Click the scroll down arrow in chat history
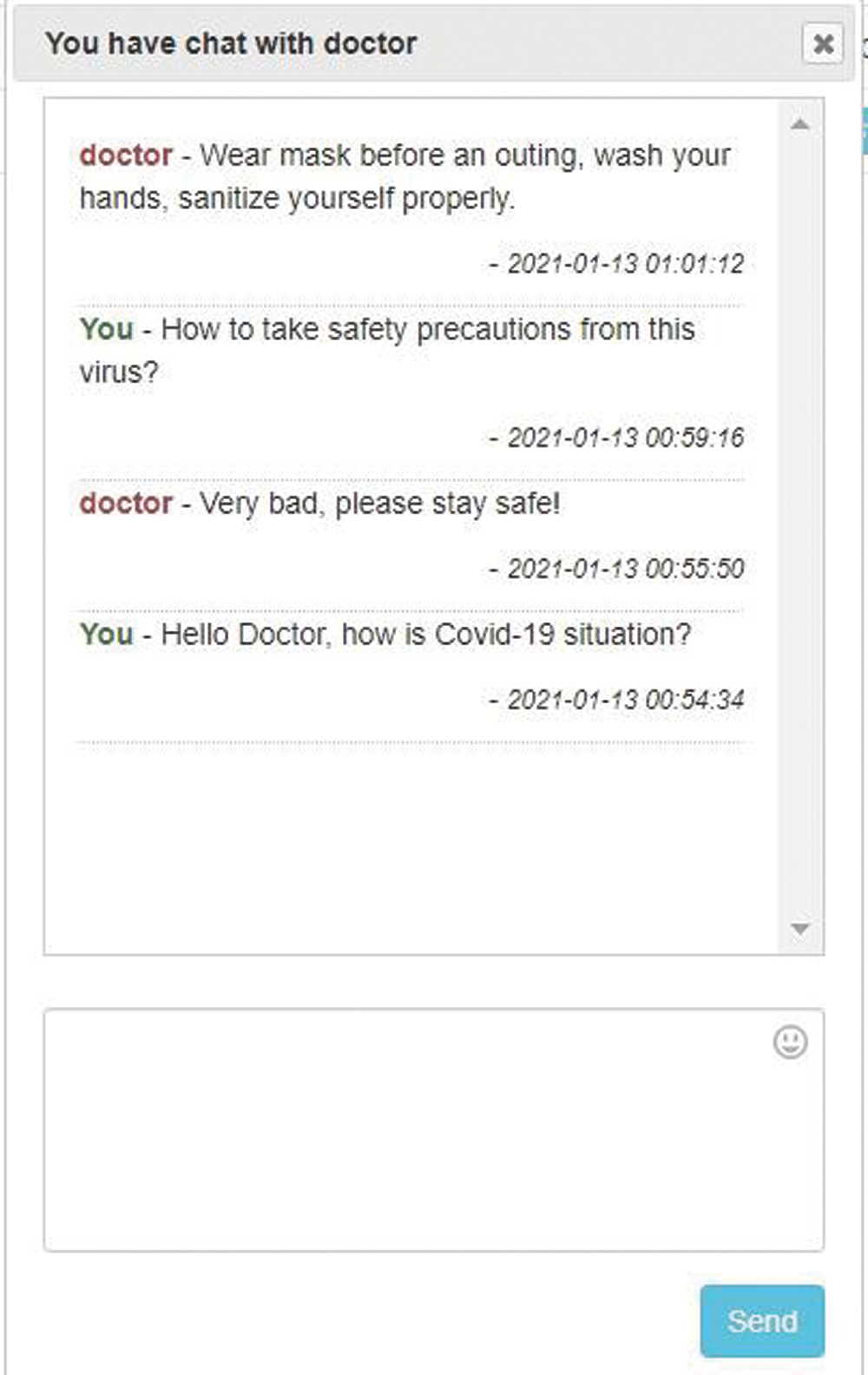868x1375 pixels. coord(800,929)
